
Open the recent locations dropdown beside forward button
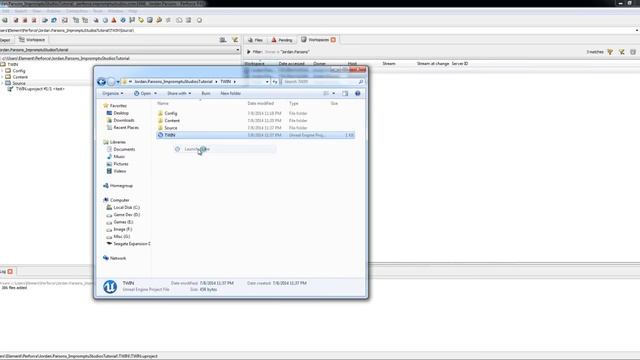(x=118, y=82)
